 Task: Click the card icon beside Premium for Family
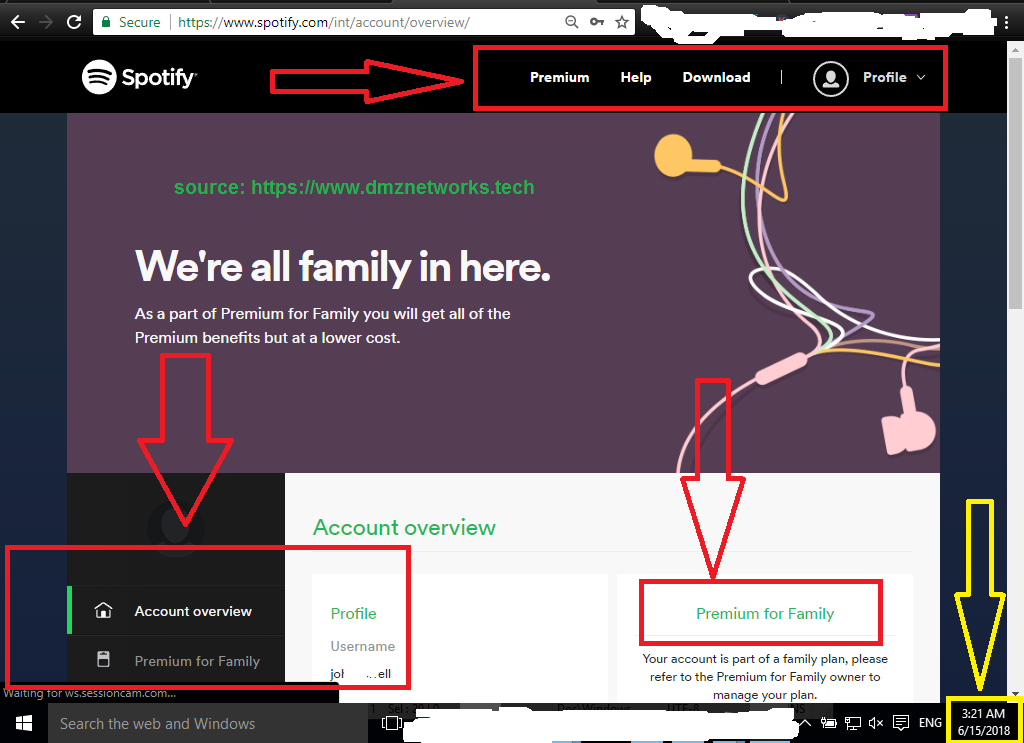(x=103, y=659)
